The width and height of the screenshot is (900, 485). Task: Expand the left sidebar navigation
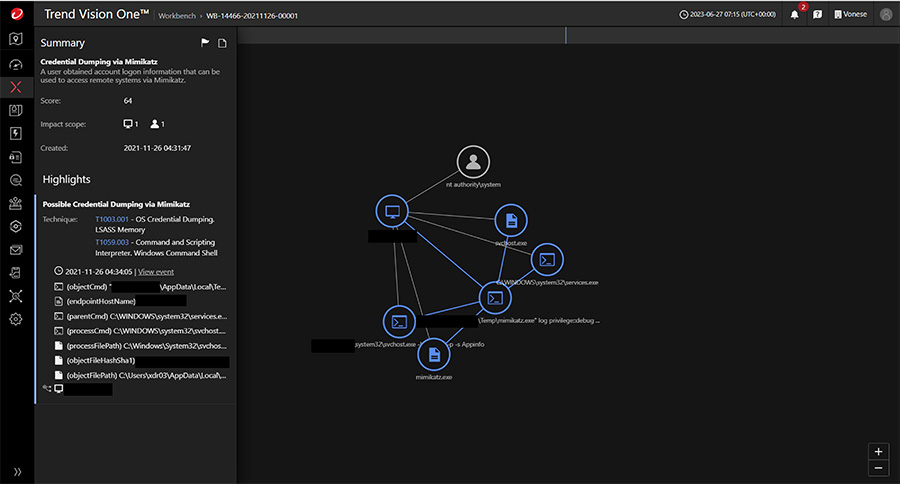point(16,471)
